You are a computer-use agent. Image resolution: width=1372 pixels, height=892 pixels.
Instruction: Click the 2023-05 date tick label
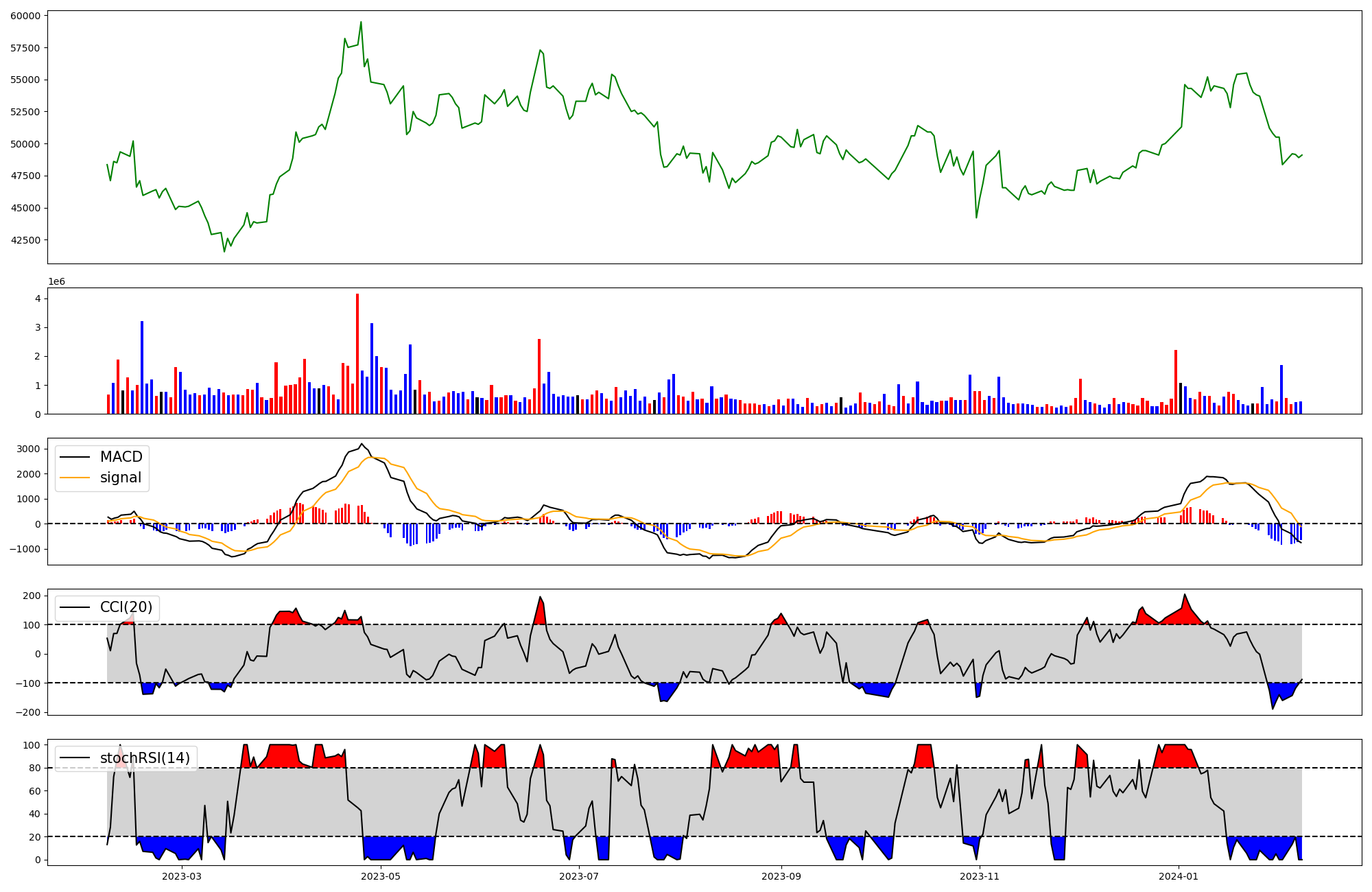[380, 876]
